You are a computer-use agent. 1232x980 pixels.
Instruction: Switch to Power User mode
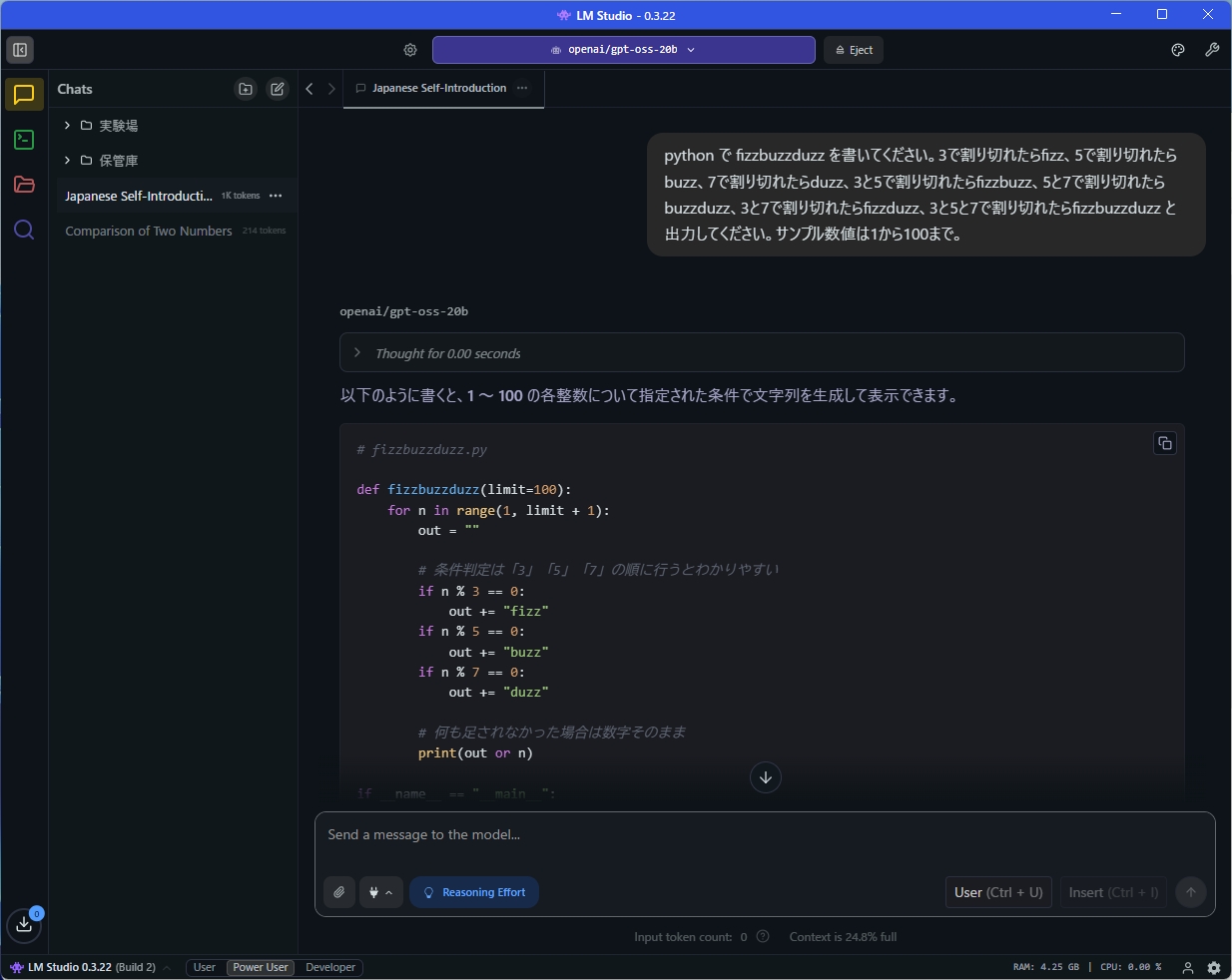click(261, 967)
